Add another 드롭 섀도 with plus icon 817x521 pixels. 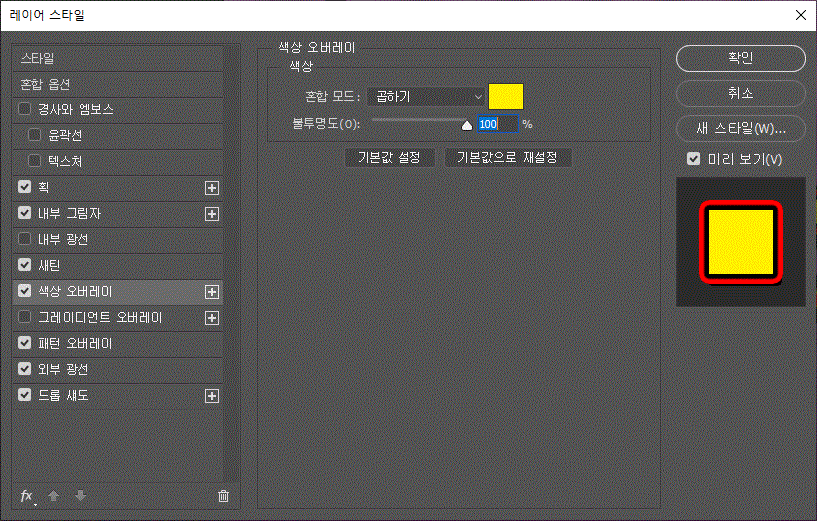click(212, 396)
